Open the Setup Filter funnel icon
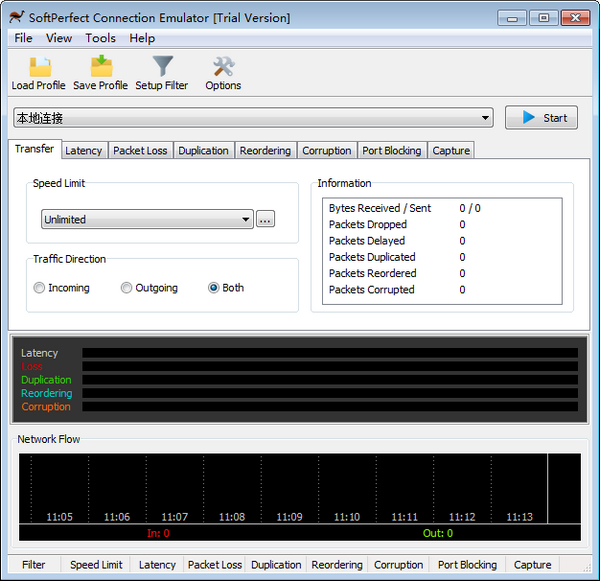 click(x=163, y=66)
